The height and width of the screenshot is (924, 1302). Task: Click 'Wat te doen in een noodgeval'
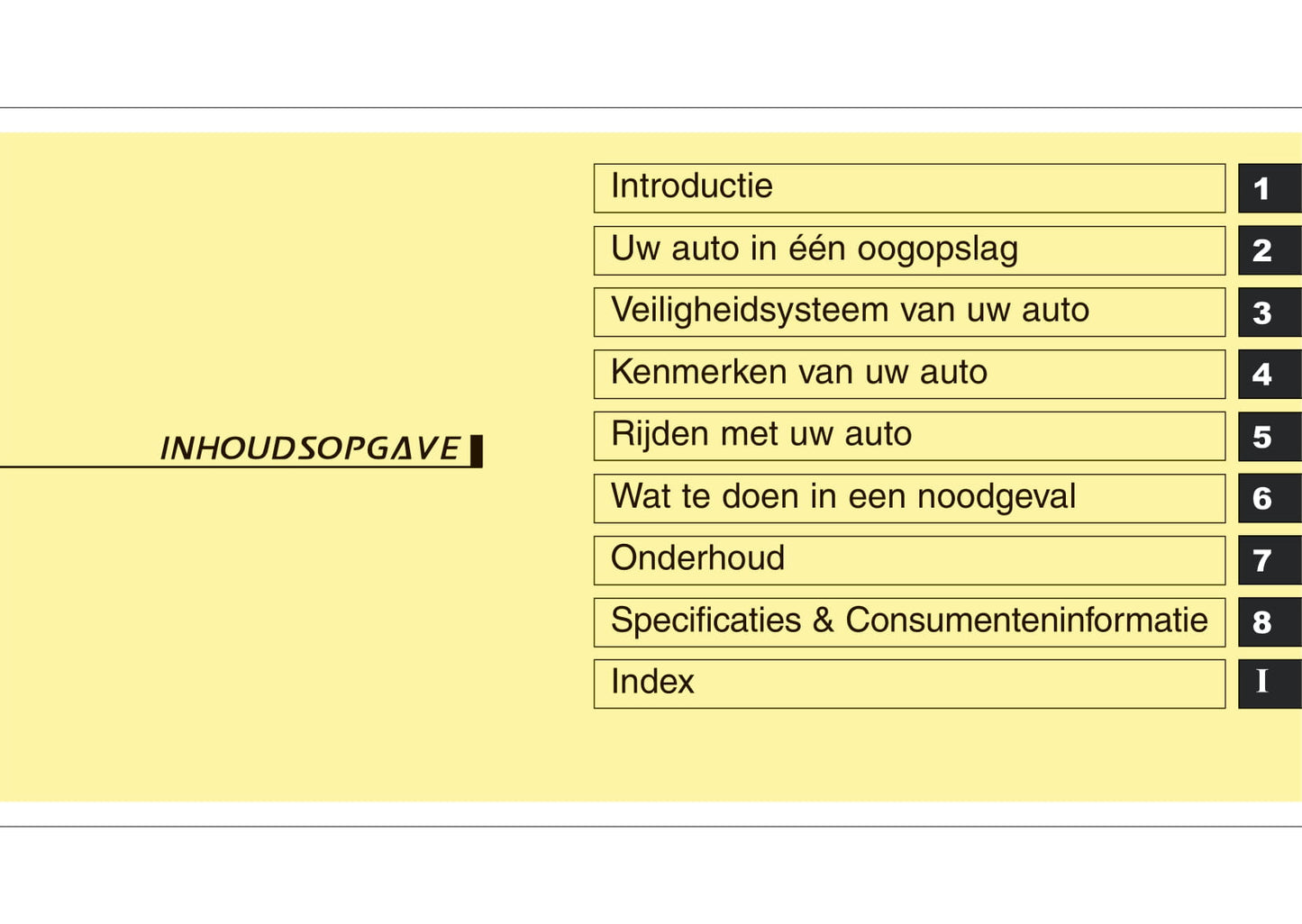click(x=908, y=498)
